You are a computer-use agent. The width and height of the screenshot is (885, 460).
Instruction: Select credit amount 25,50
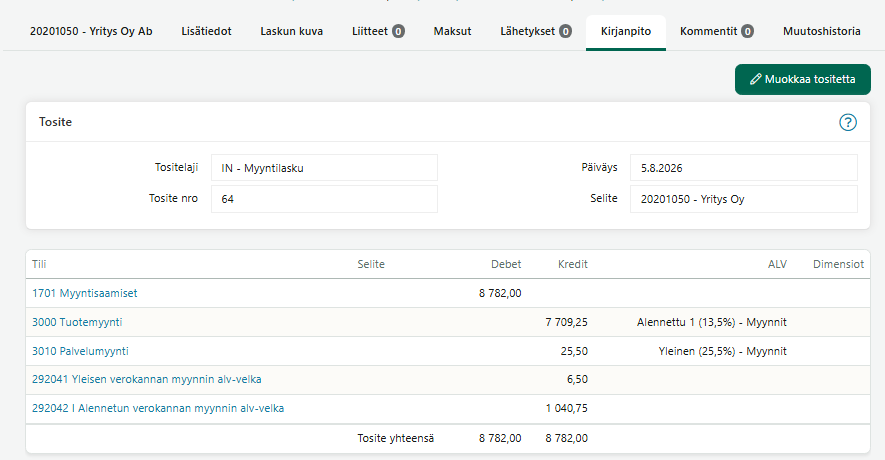[574, 351]
